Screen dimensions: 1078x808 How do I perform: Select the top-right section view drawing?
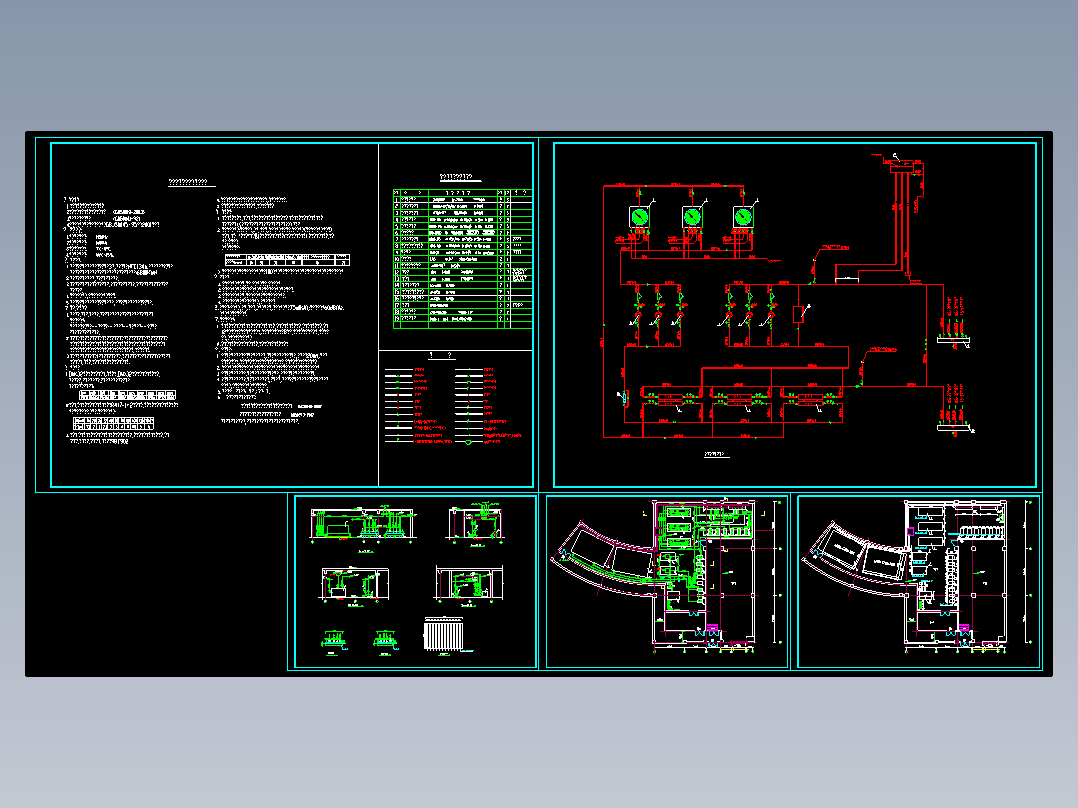pyautogui.click(x=476, y=524)
